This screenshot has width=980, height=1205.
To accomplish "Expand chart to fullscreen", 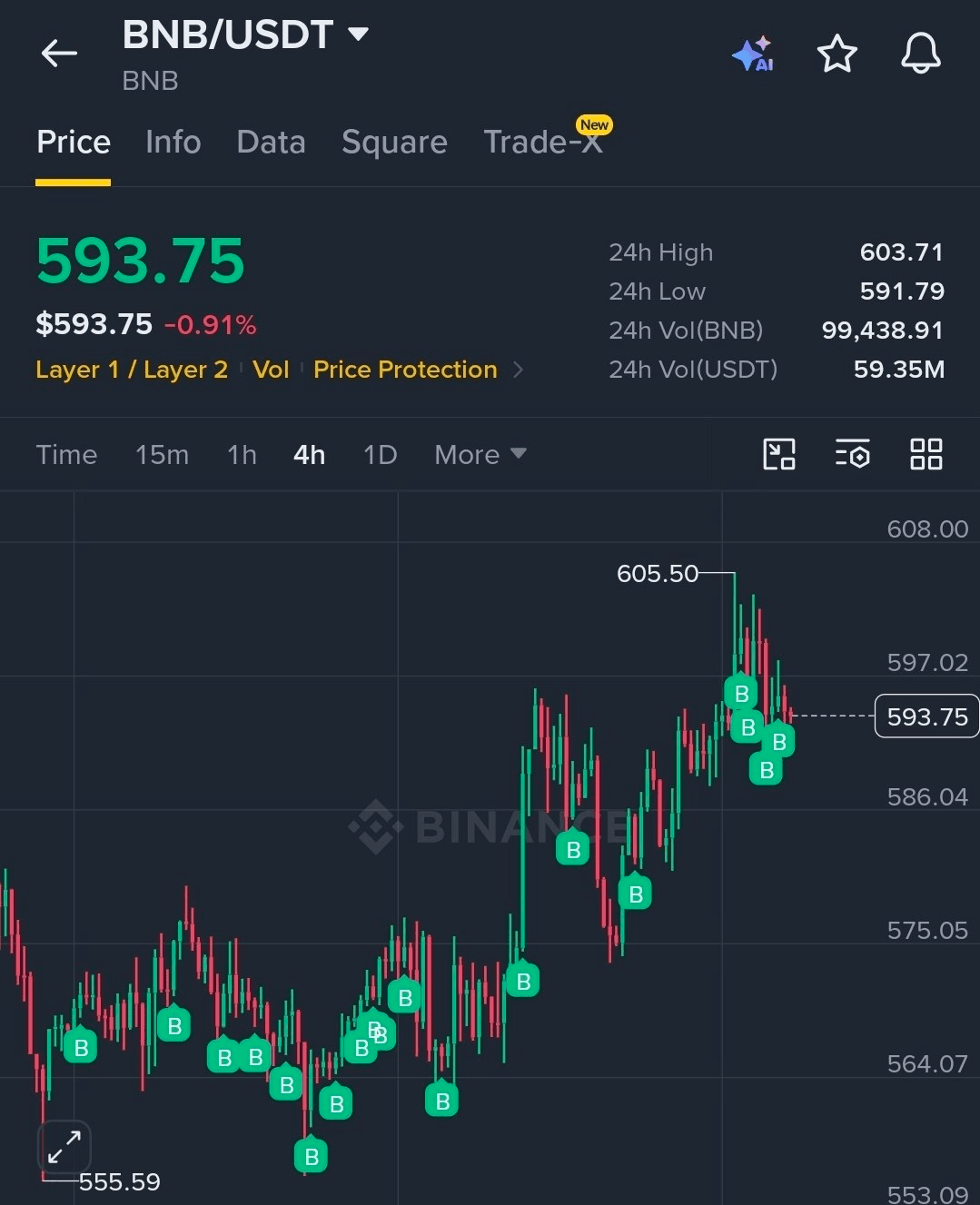I will coord(64,1146).
